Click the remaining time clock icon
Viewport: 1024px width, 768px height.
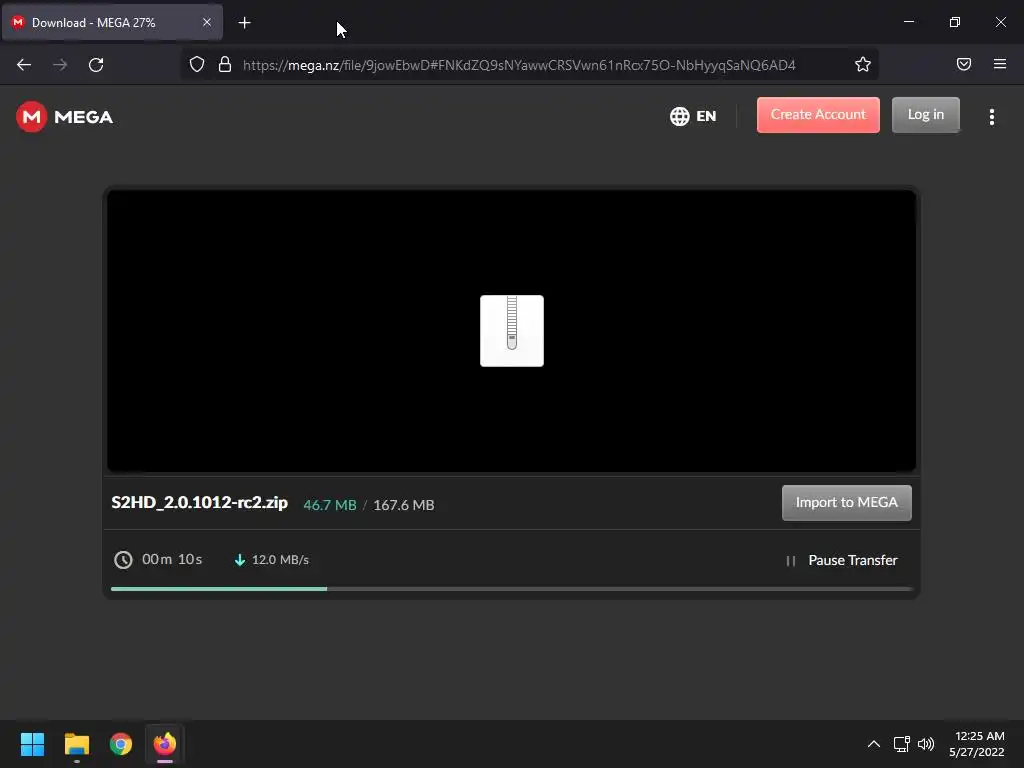coord(123,560)
